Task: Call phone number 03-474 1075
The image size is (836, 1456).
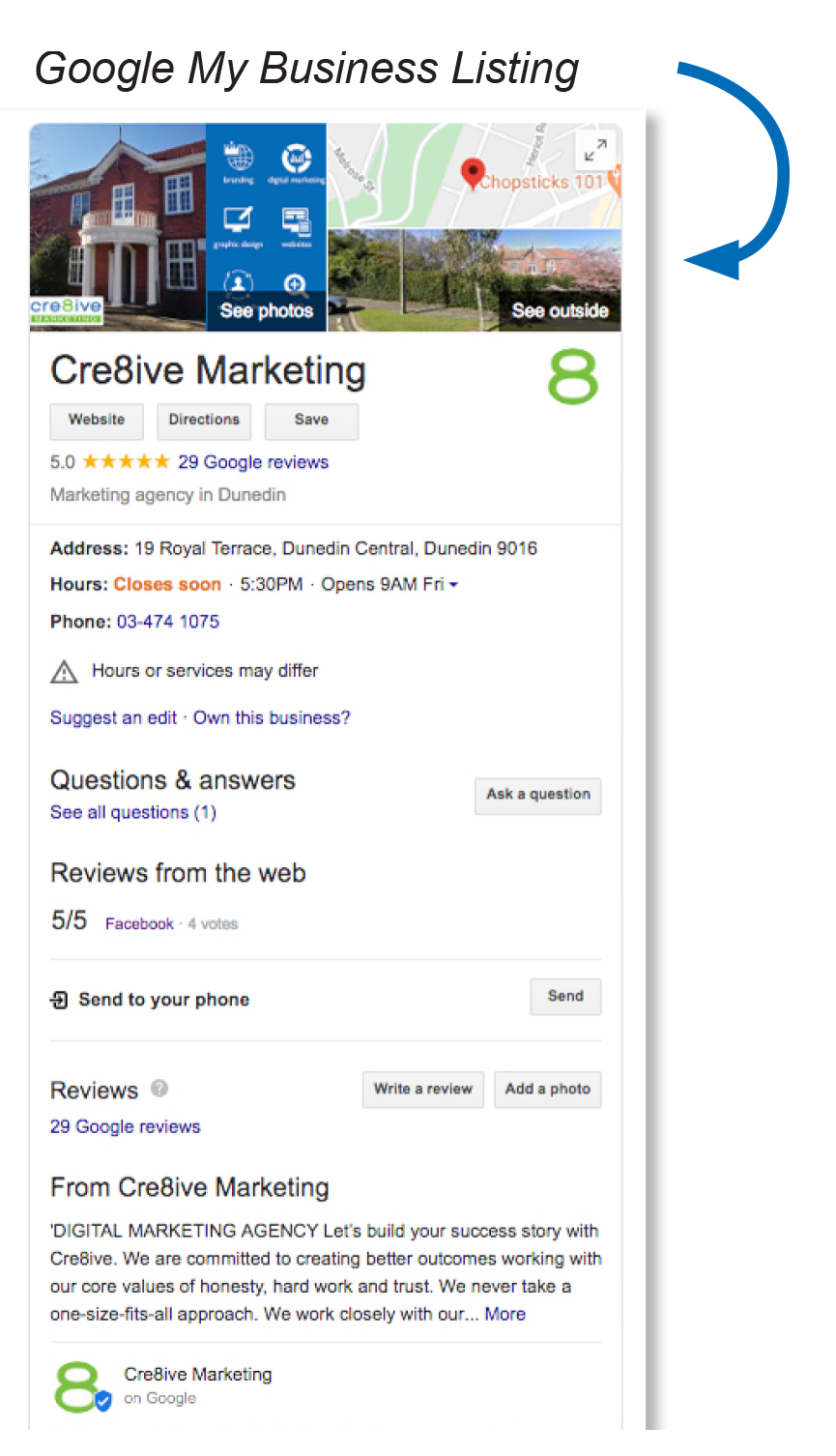Action: pos(168,622)
